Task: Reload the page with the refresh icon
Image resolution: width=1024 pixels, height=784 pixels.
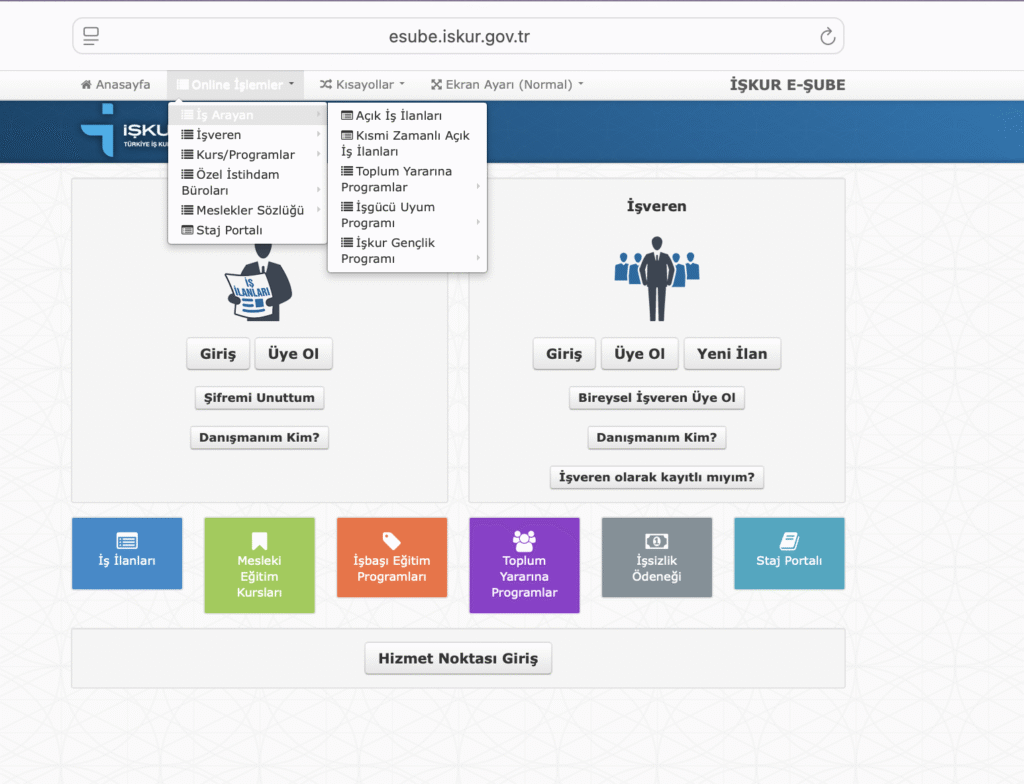Action: click(x=827, y=37)
